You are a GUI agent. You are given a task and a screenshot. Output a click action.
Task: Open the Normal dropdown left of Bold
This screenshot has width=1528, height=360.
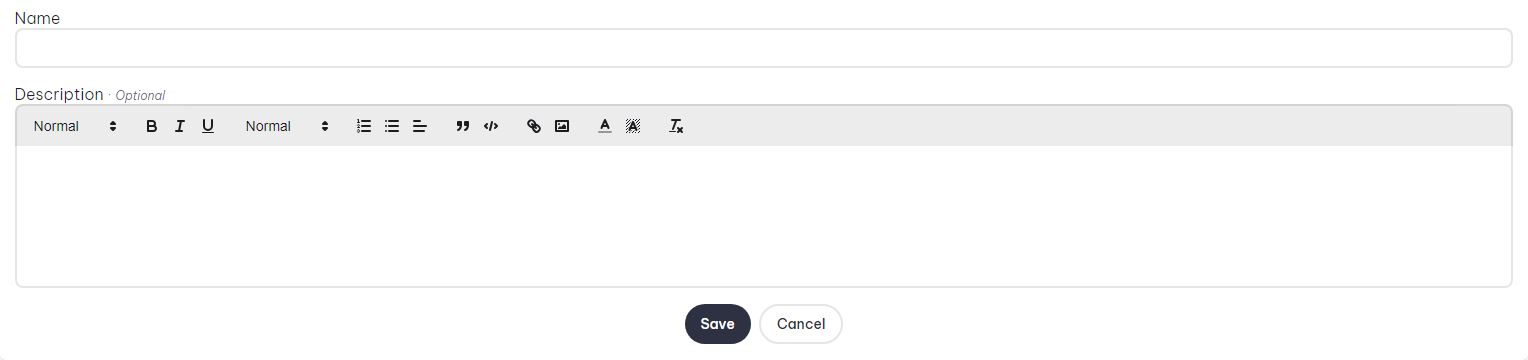pos(75,126)
